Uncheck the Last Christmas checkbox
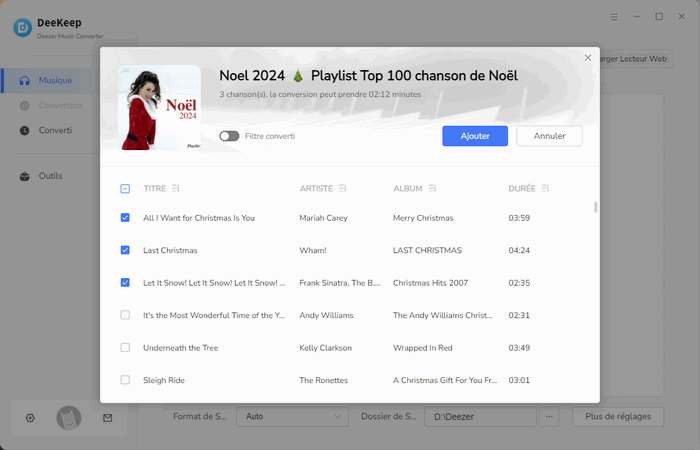This screenshot has height=450, width=700. 125,250
